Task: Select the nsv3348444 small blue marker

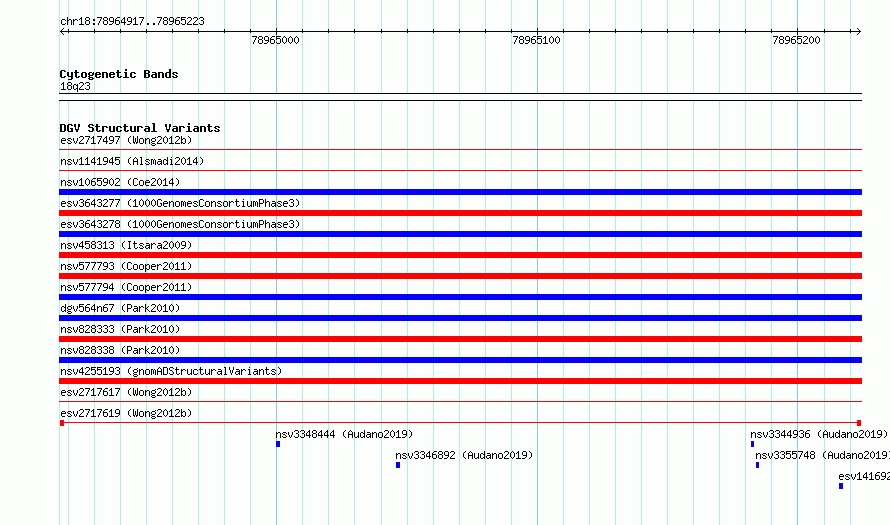Action: [278, 444]
